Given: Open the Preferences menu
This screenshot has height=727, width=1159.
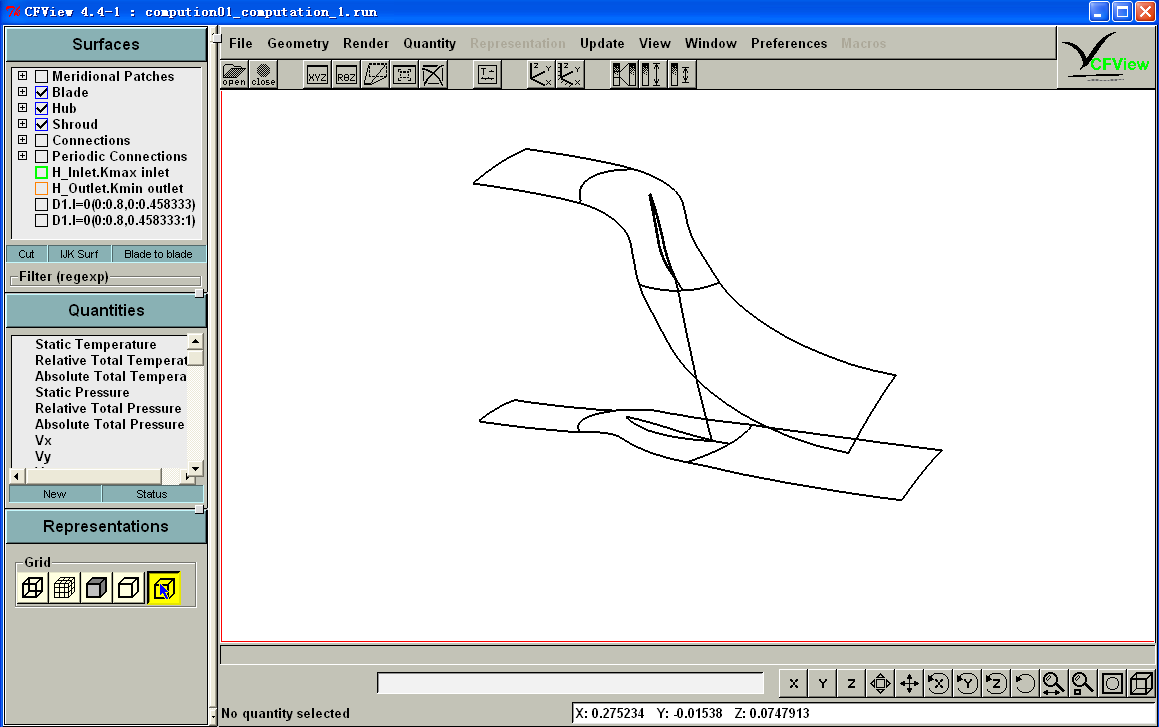Looking at the screenshot, I should click(x=789, y=43).
